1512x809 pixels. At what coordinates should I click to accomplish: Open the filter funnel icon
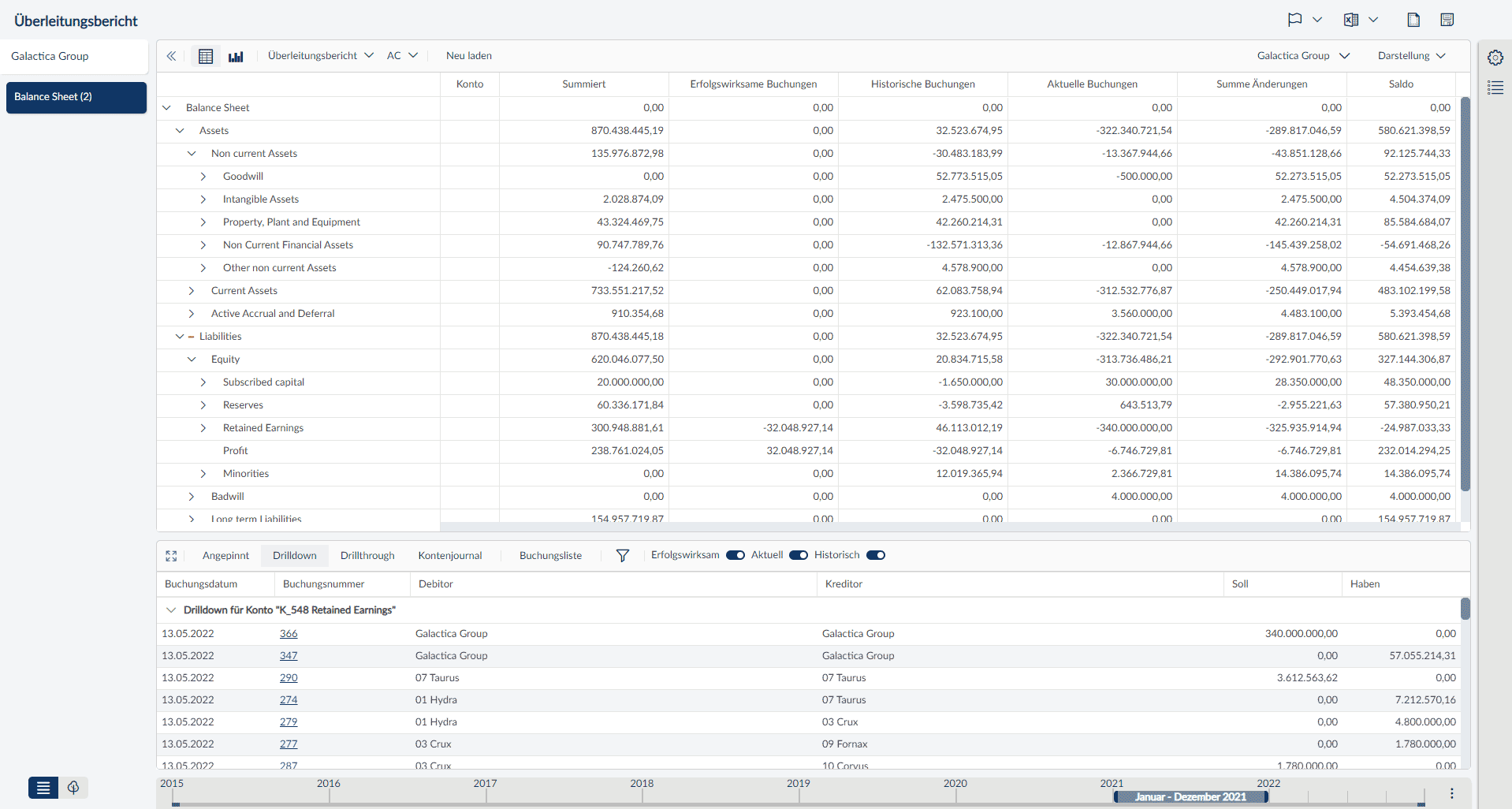click(x=623, y=556)
